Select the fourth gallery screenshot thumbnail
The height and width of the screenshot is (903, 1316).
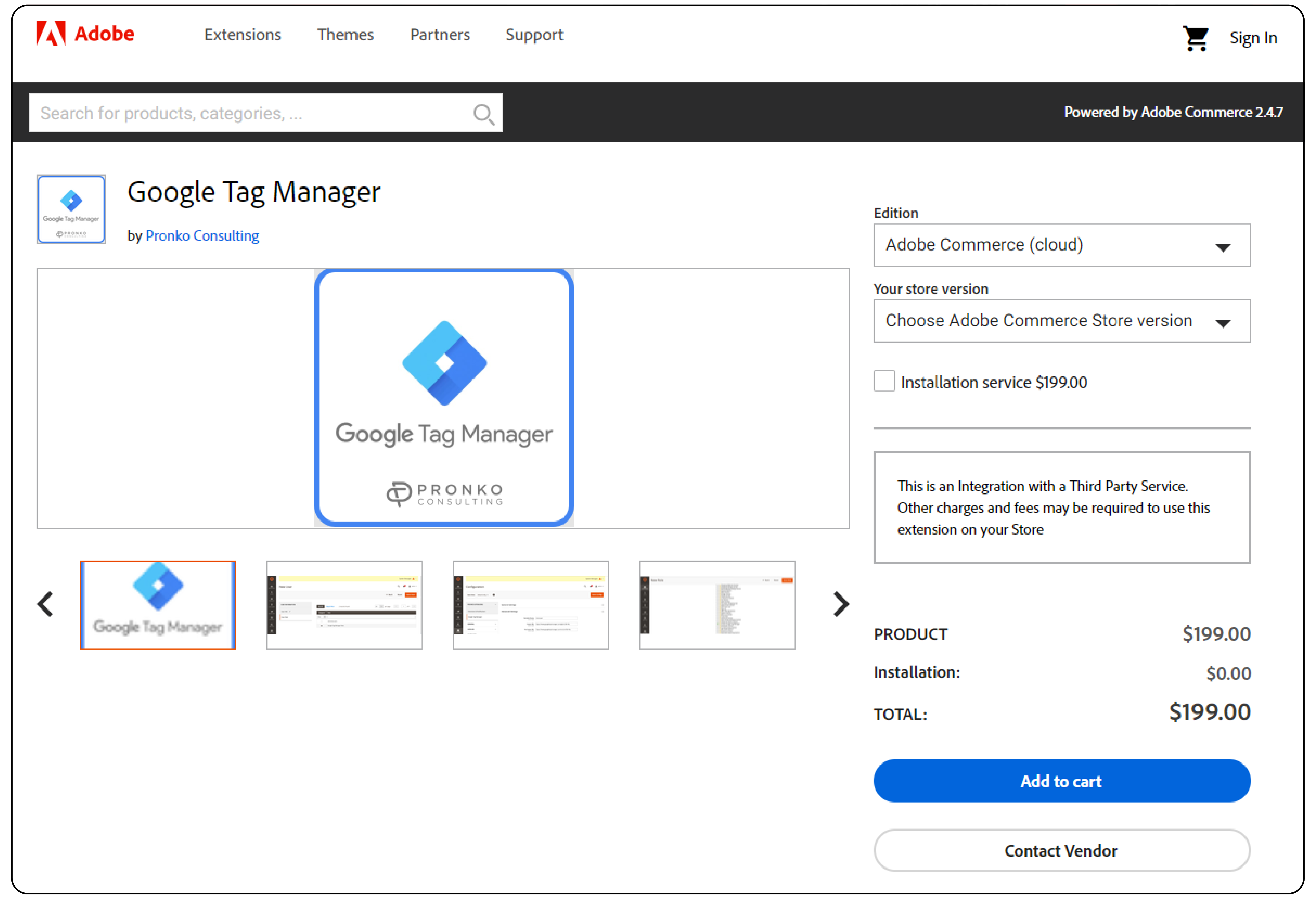click(717, 605)
